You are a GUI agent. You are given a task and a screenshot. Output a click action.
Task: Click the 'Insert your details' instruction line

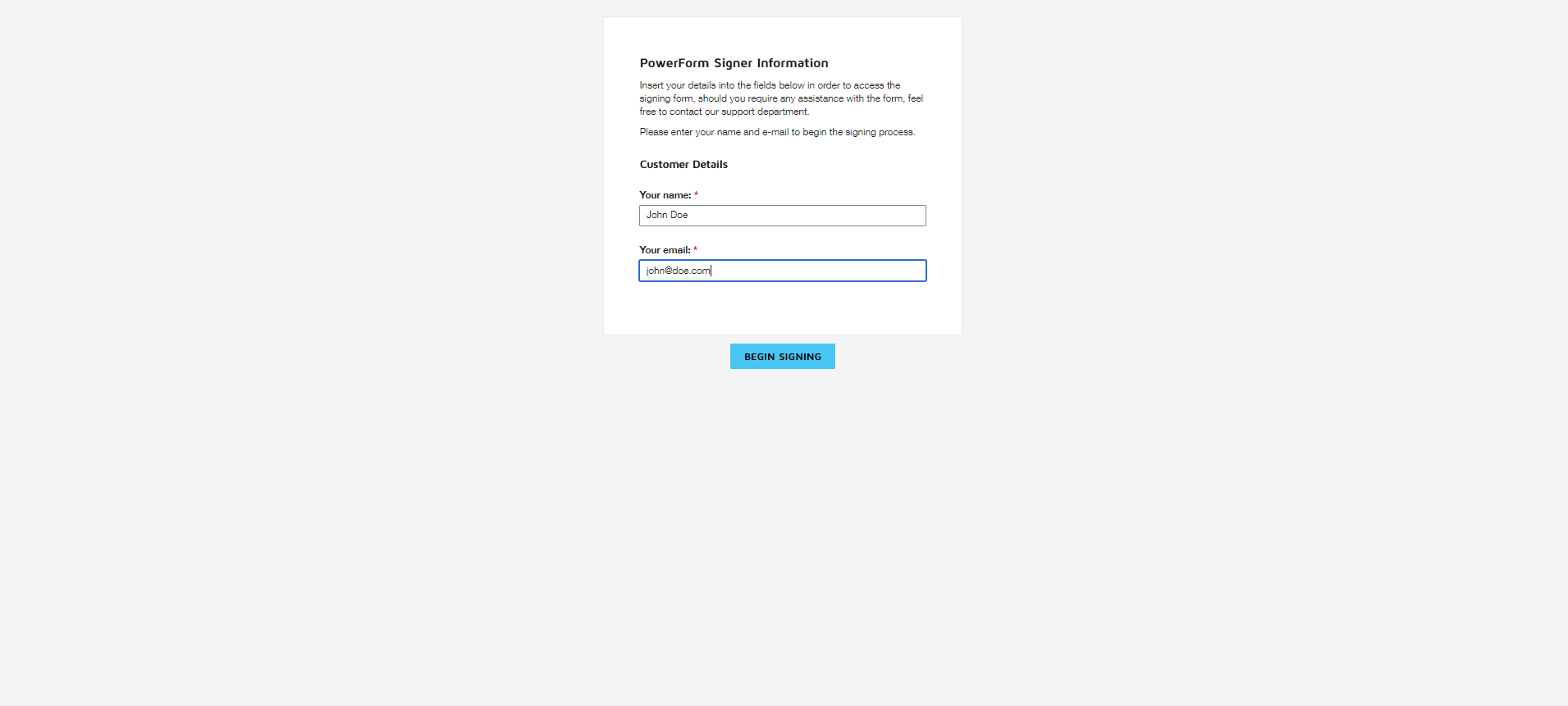tap(770, 85)
